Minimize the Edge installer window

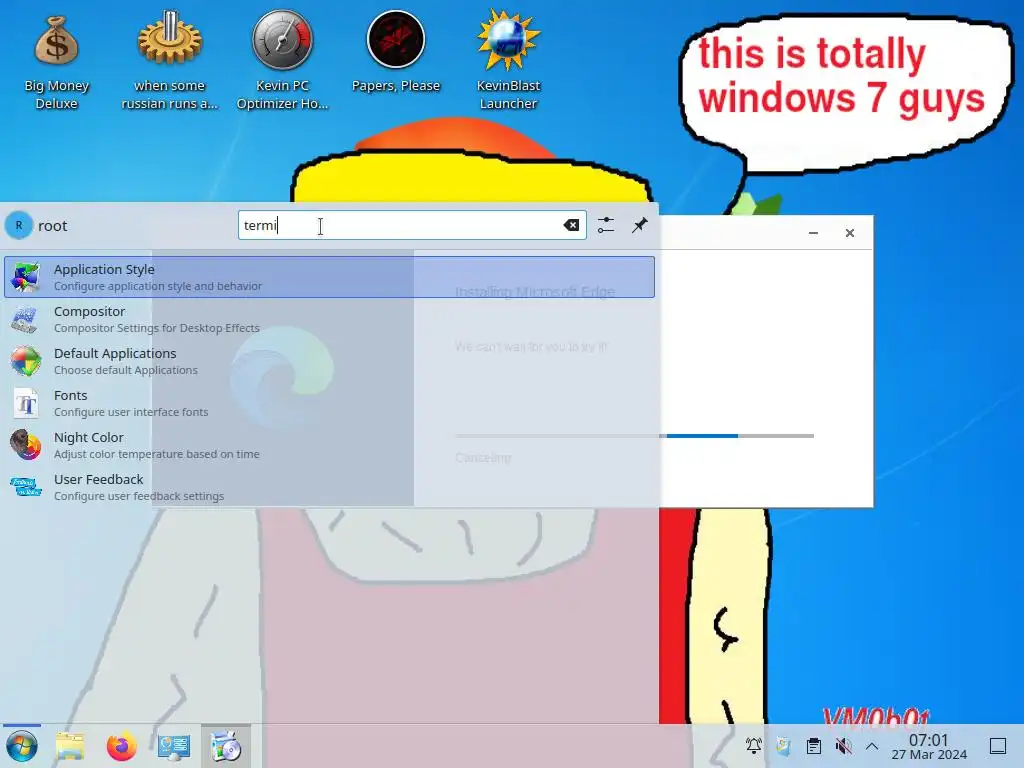(x=813, y=233)
